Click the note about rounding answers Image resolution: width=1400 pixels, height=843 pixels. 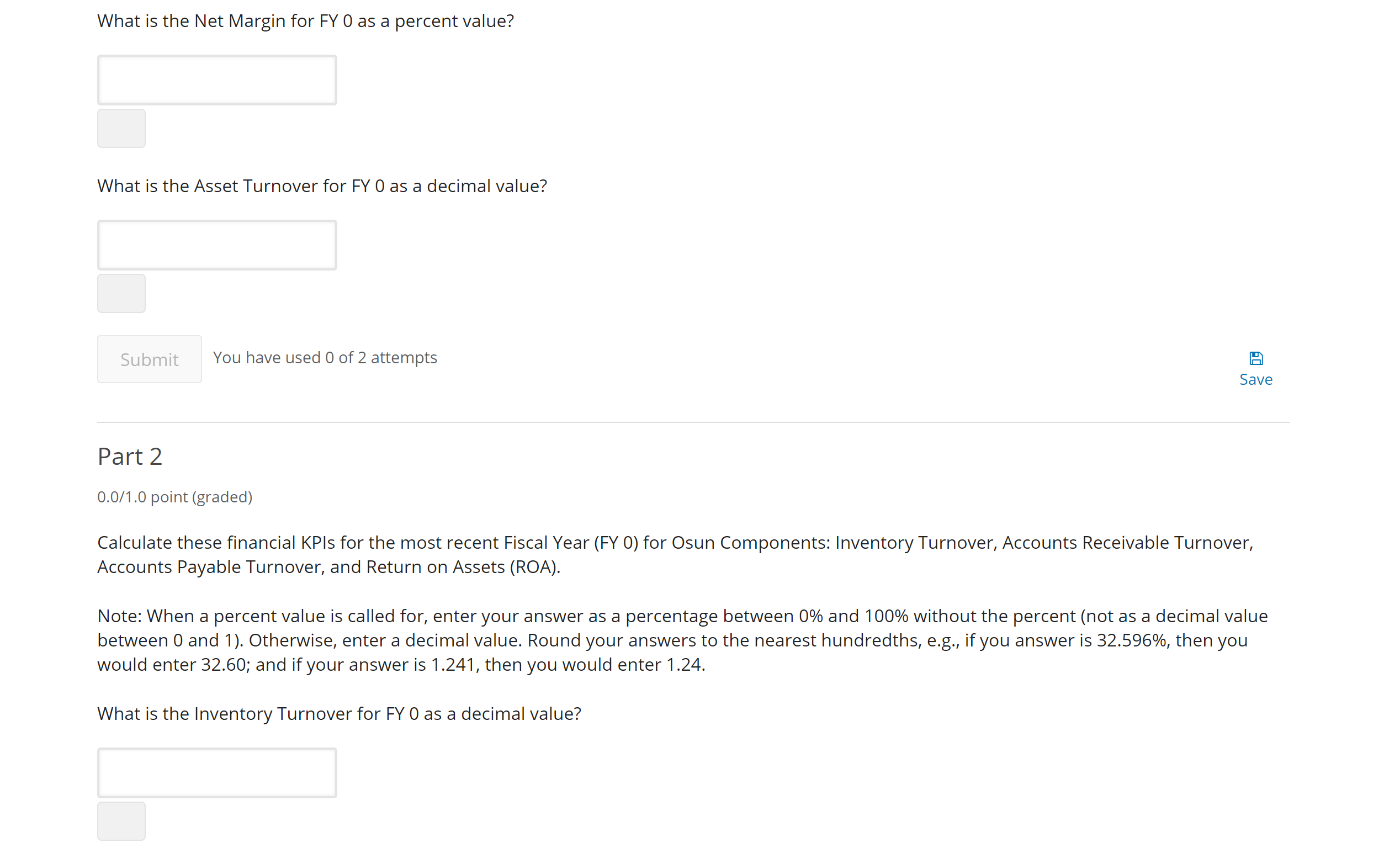tap(682, 640)
